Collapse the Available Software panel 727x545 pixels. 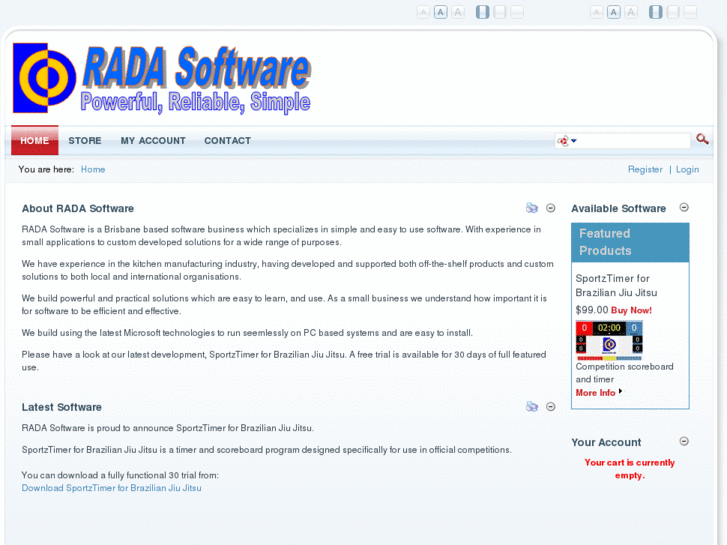tap(684, 207)
